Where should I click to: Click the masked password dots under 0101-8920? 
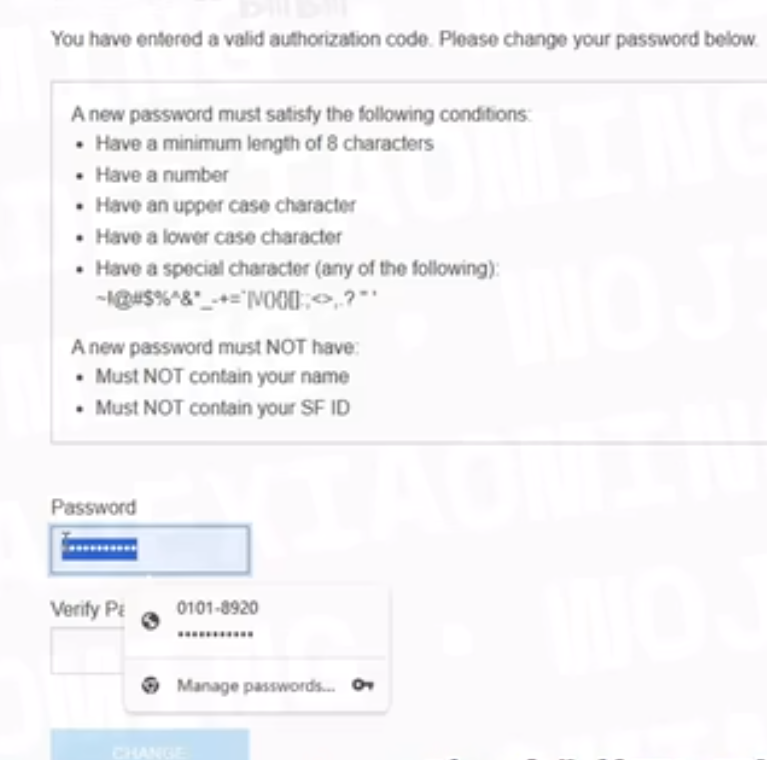click(215, 635)
